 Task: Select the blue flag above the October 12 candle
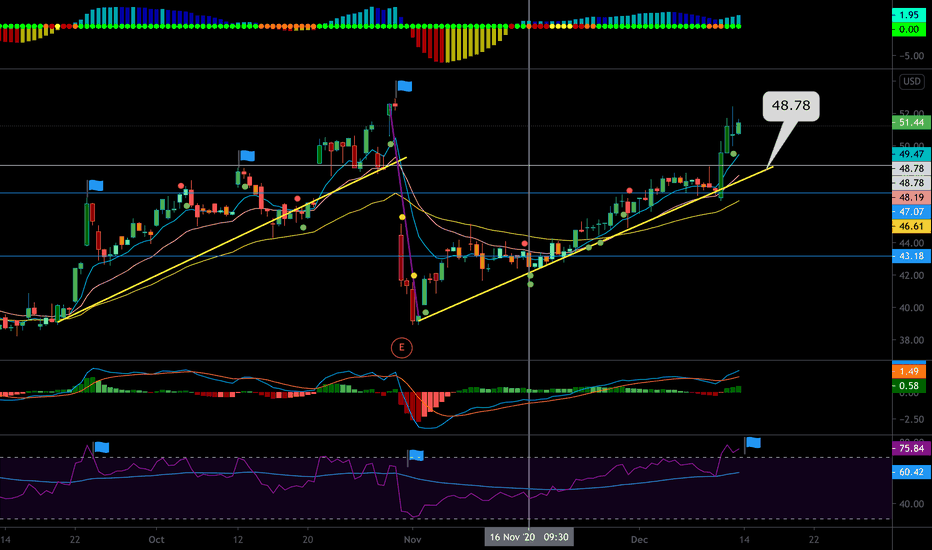(x=247, y=156)
